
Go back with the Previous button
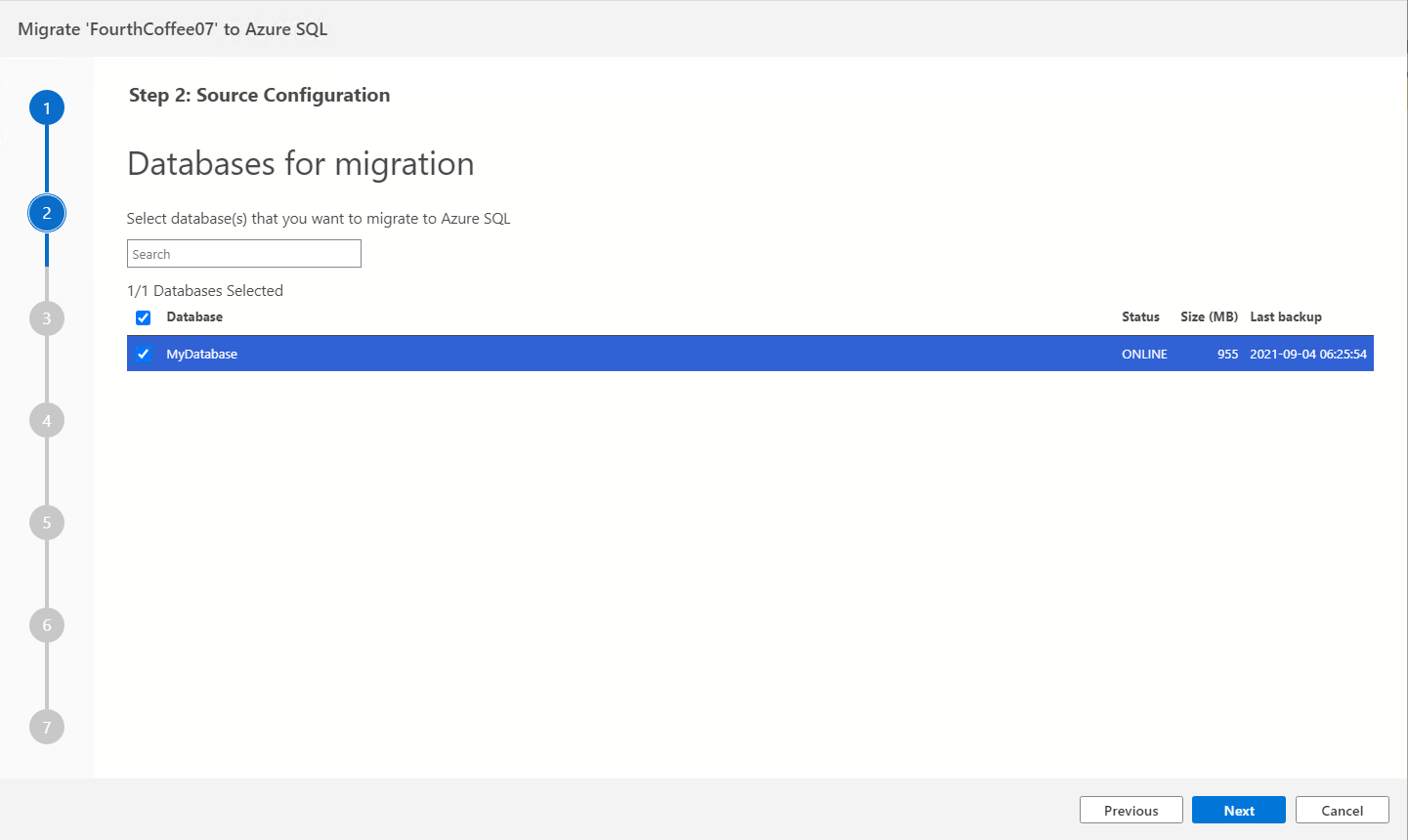click(1131, 810)
